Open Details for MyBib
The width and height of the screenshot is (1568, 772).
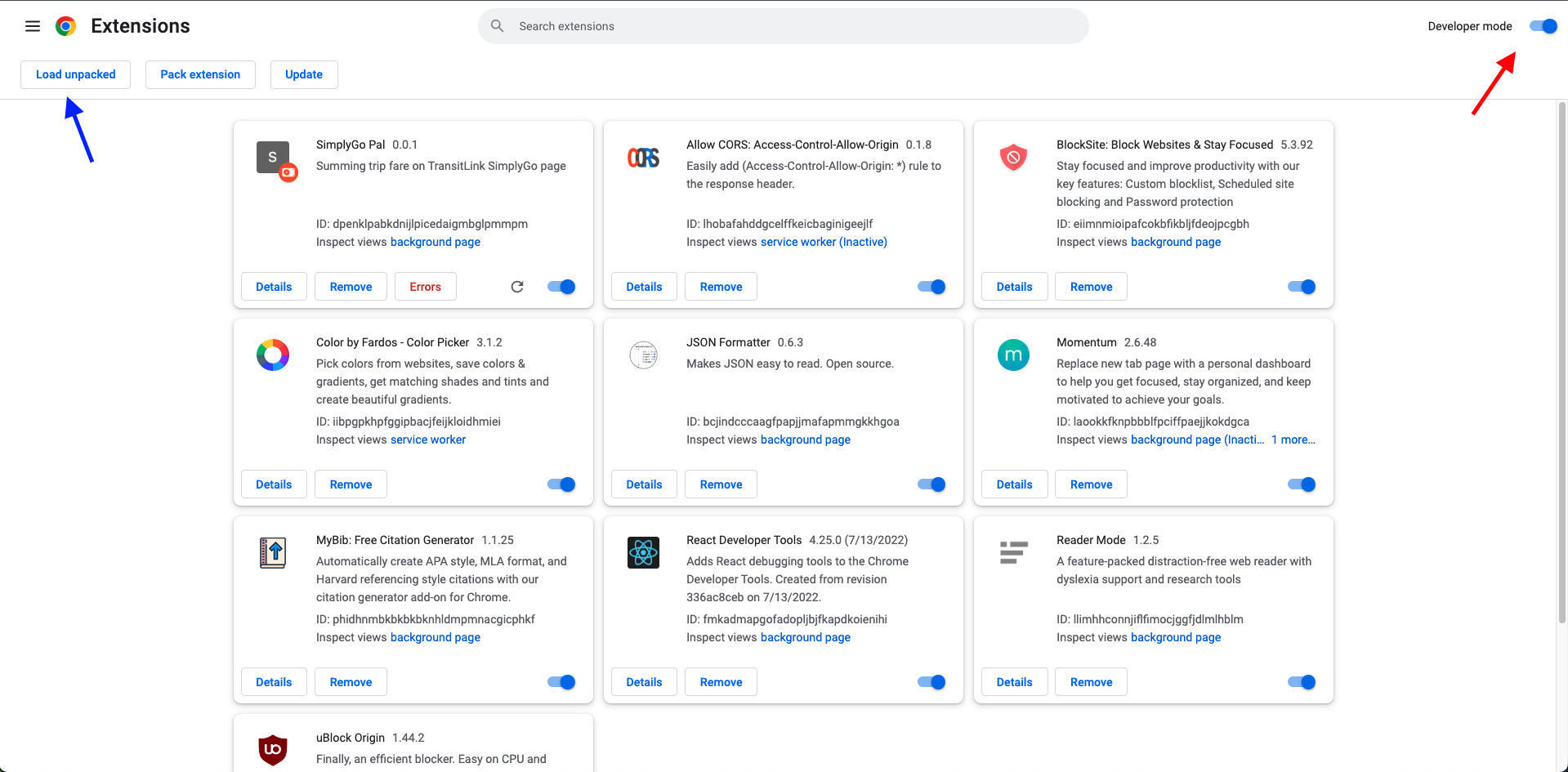274,682
